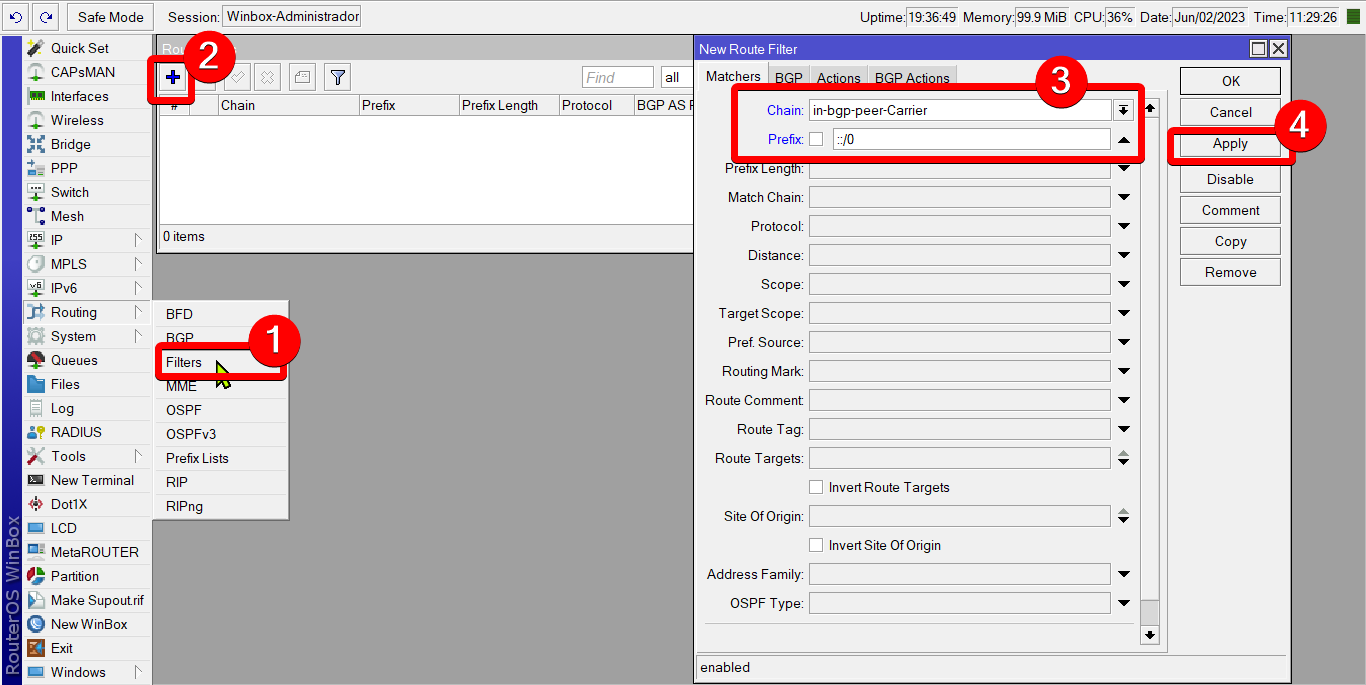
Task: Open LCD in sidebar
Action: tap(87, 528)
